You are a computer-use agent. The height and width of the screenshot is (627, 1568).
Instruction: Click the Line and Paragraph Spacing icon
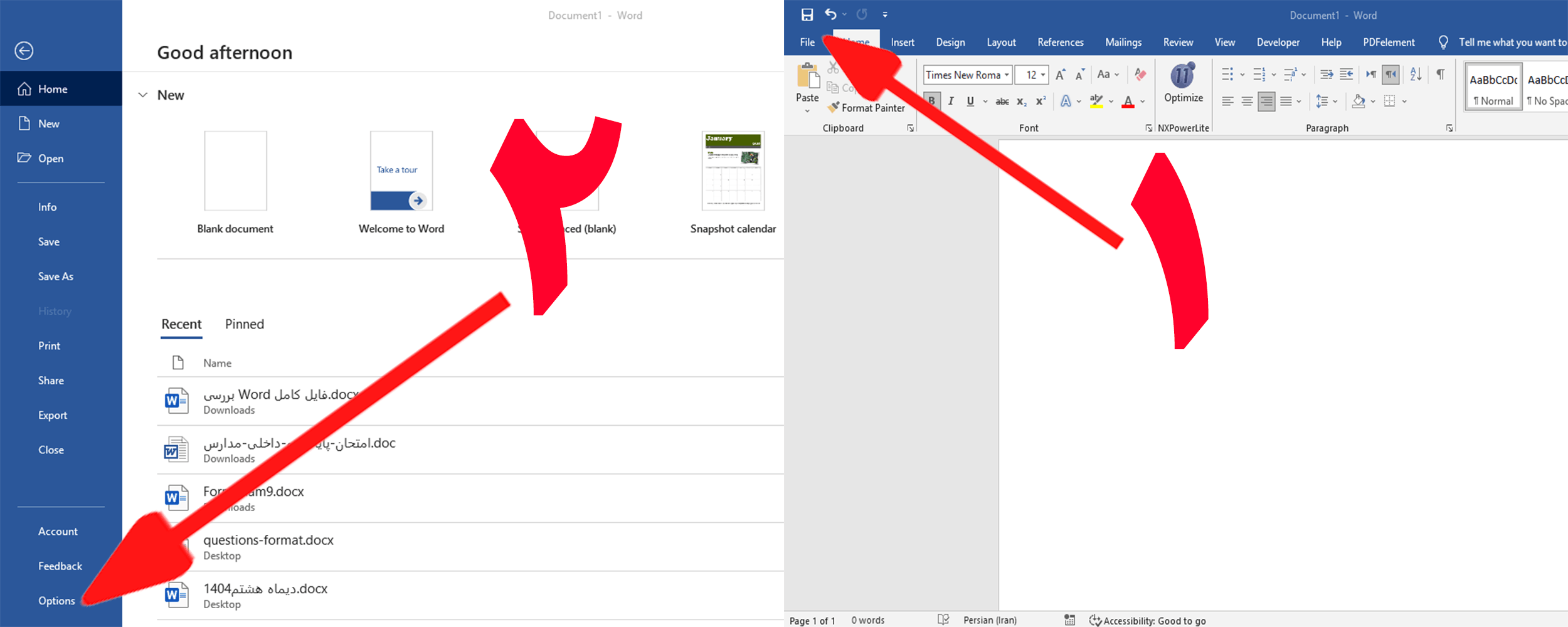point(1322,101)
